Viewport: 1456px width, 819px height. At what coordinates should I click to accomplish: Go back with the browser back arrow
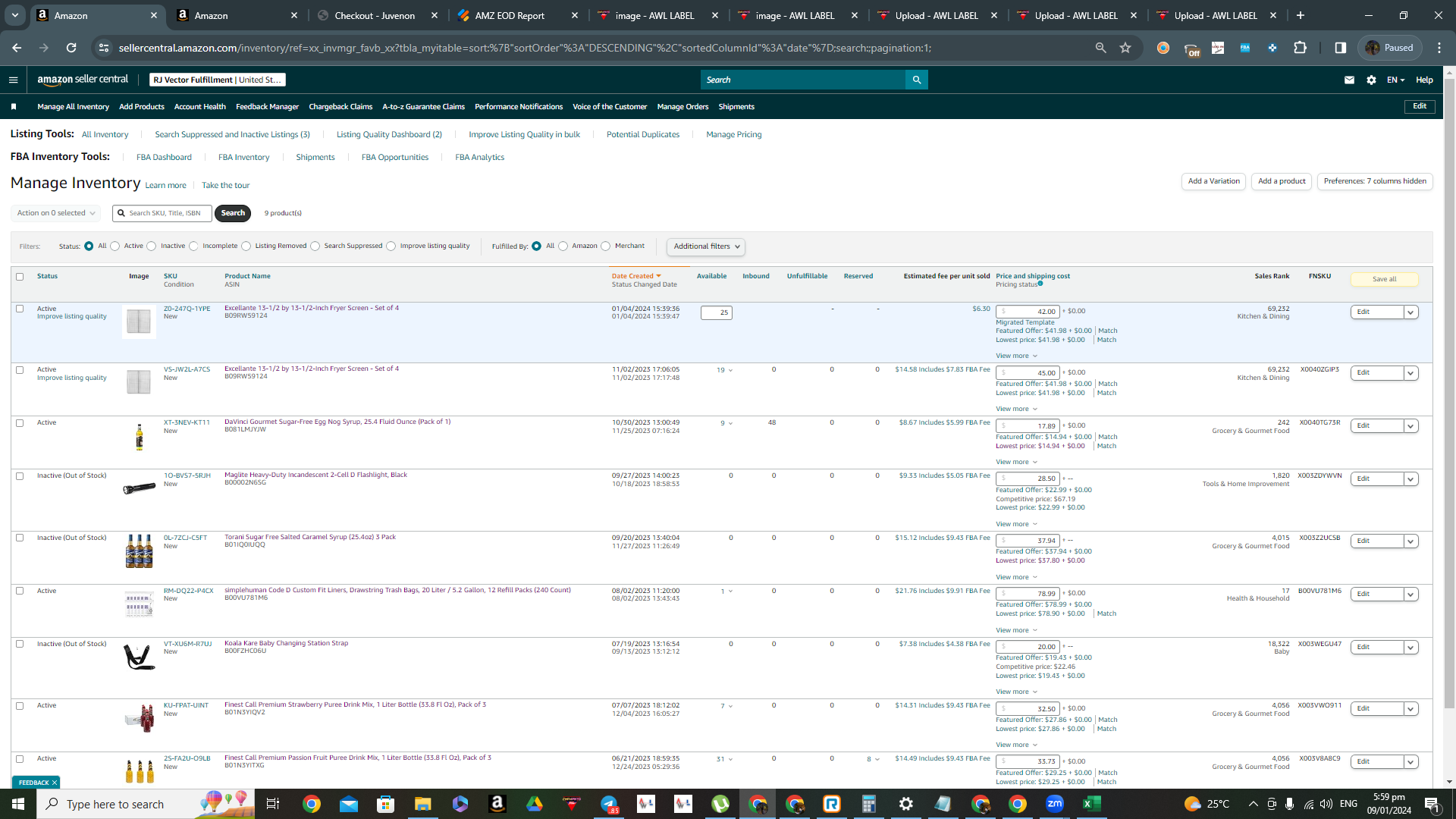coord(17,48)
